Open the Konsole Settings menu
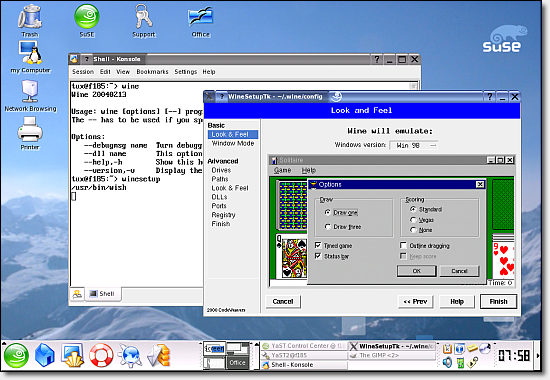 pyautogui.click(x=186, y=72)
